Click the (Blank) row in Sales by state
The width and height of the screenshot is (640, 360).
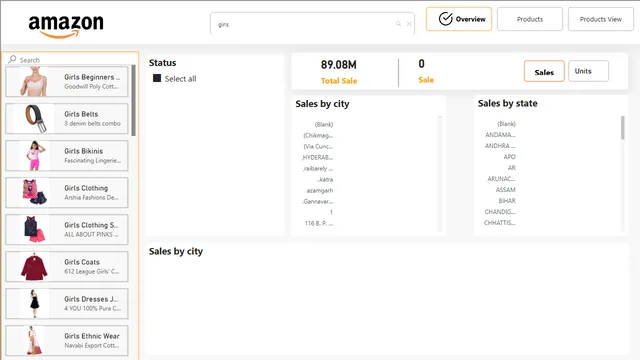506,124
